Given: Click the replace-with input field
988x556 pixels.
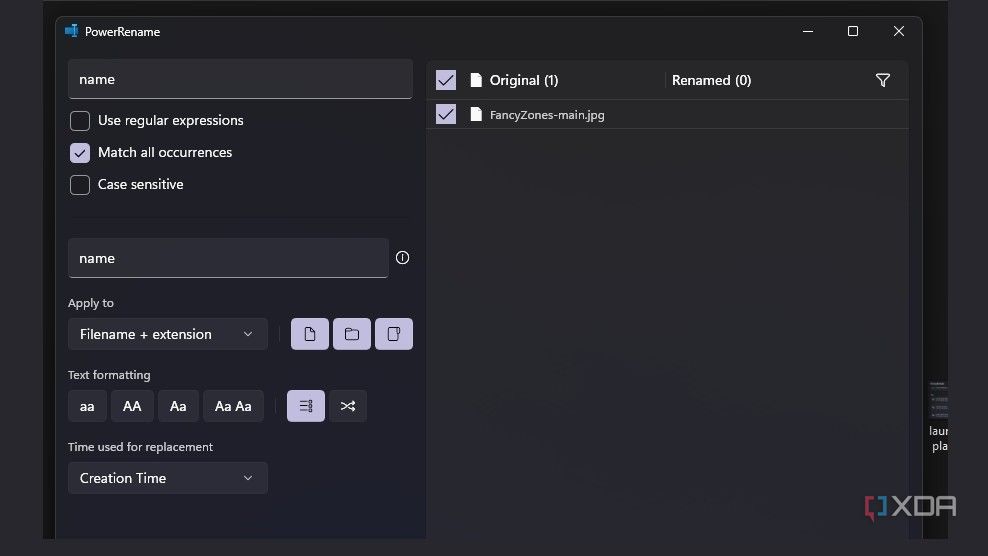Looking at the screenshot, I should pyautogui.click(x=228, y=258).
